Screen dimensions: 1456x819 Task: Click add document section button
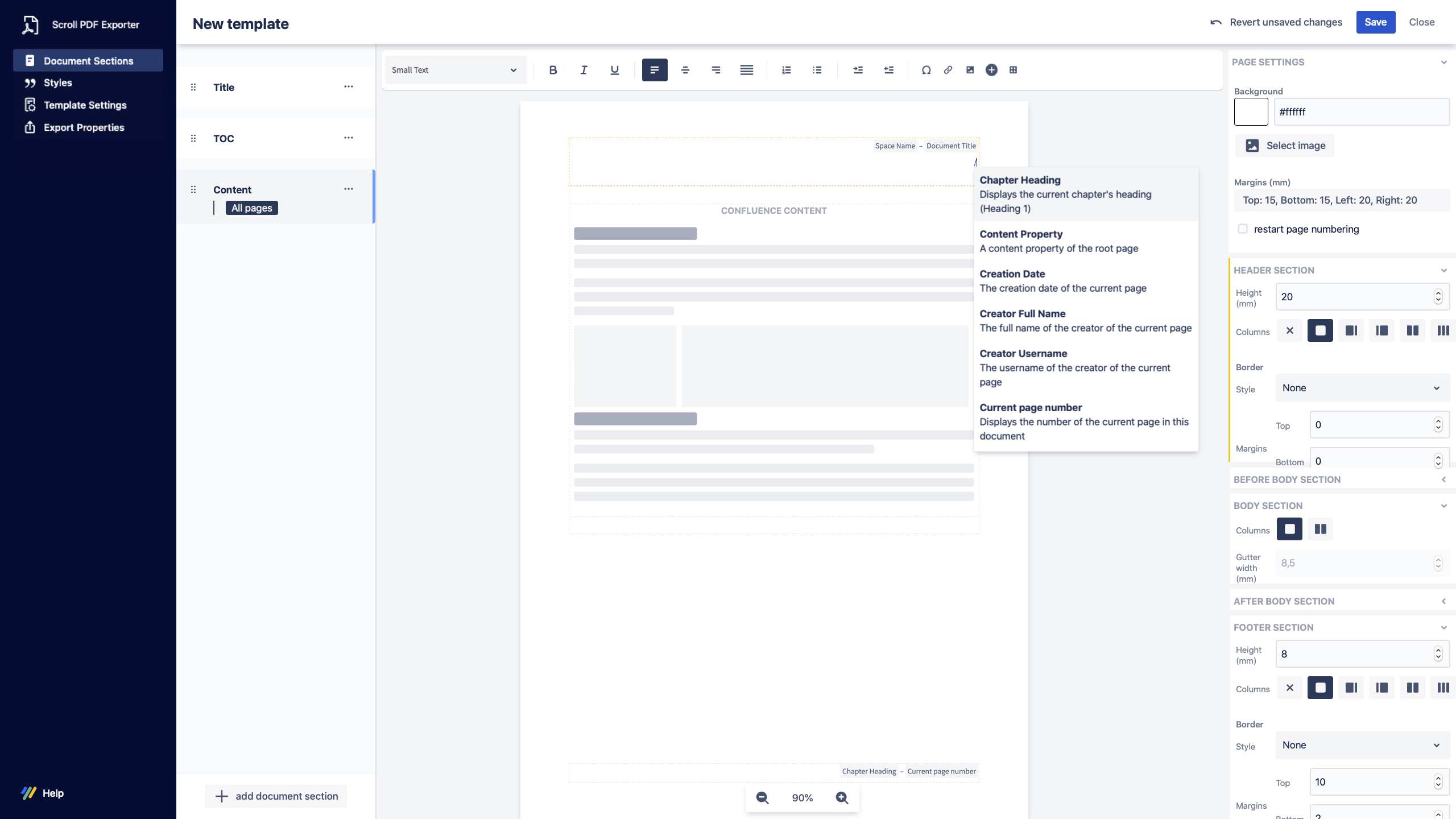tap(276, 796)
